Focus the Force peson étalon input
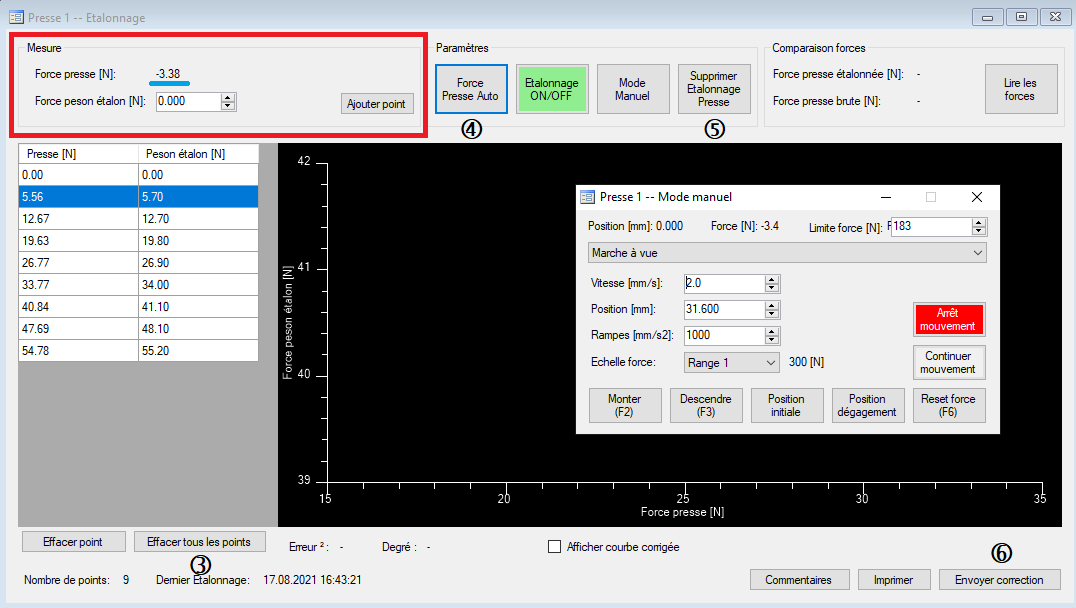Image resolution: width=1076 pixels, height=608 pixels. [x=188, y=102]
